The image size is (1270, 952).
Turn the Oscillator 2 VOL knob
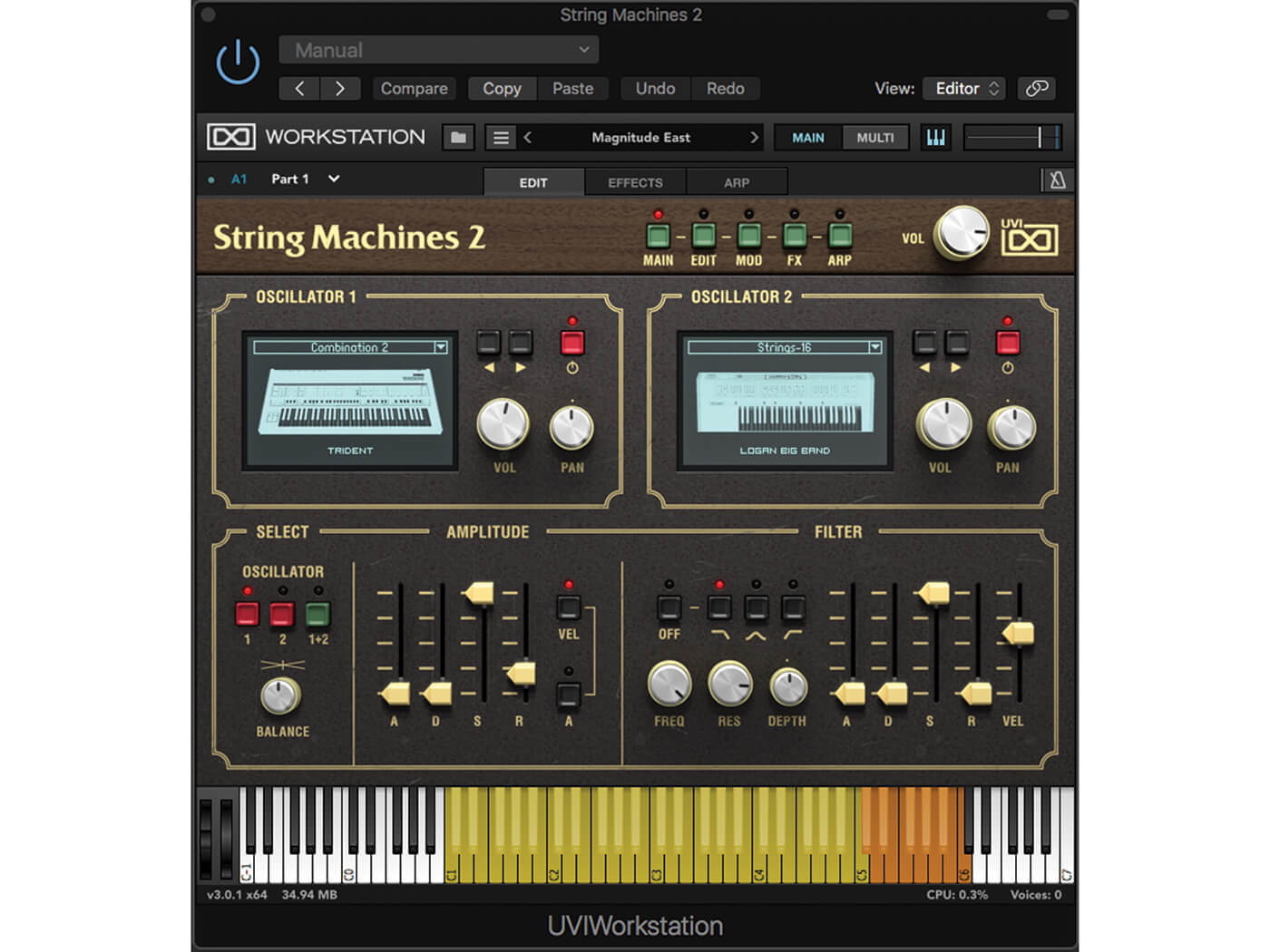click(x=943, y=424)
